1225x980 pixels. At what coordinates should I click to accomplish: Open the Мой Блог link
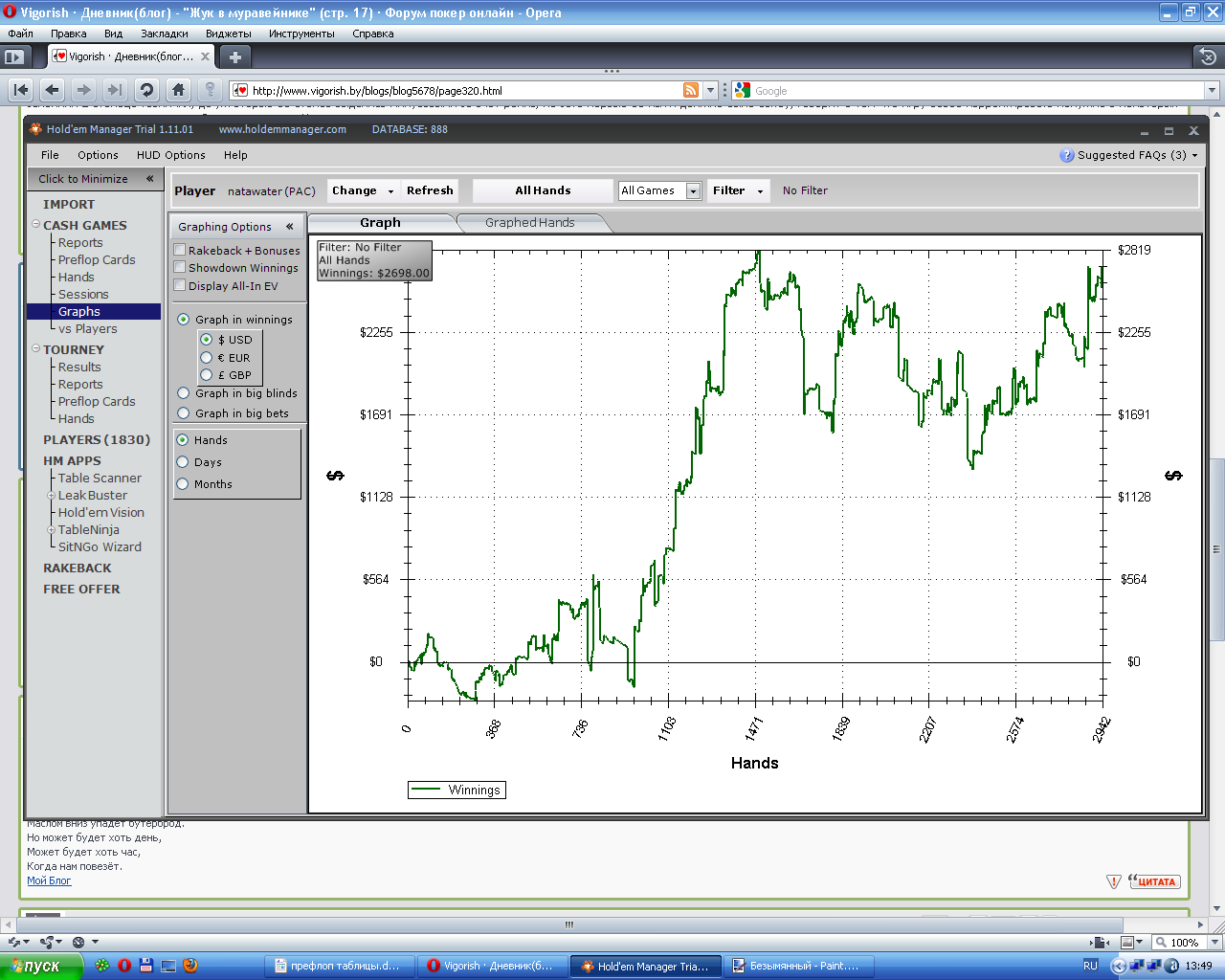(x=49, y=880)
